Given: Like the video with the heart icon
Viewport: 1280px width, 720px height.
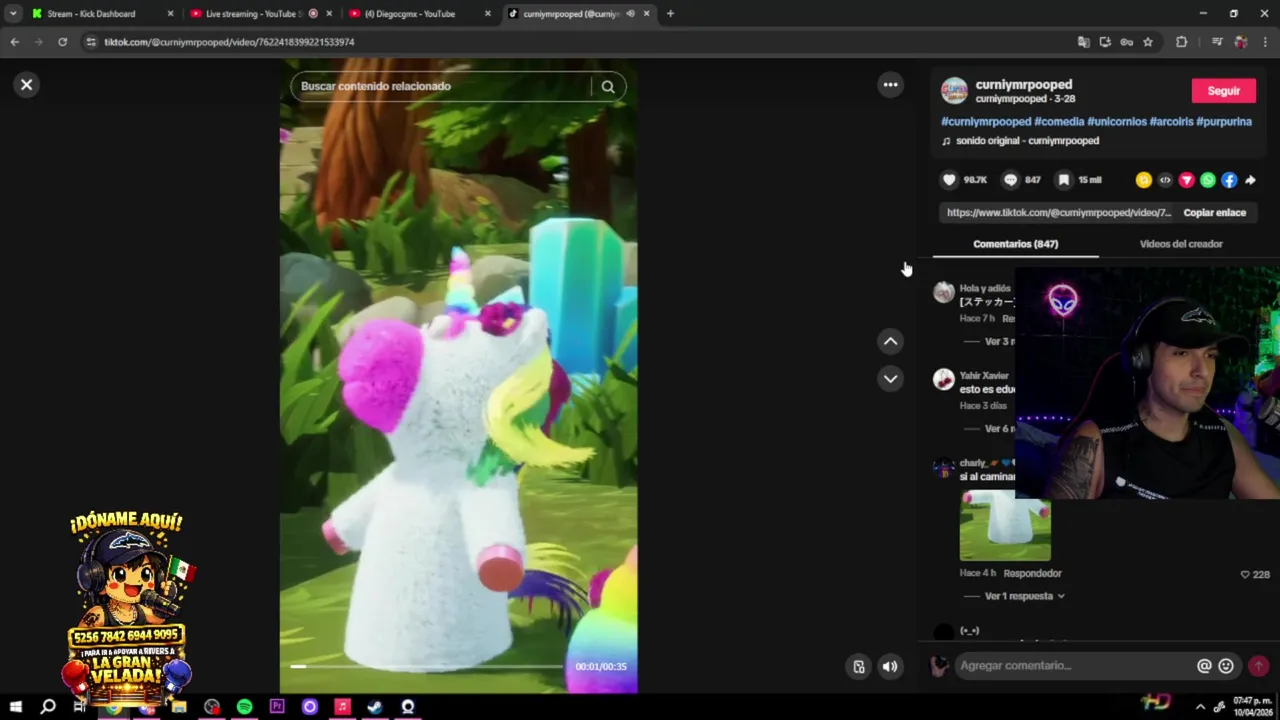Looking at the screenshot, I should (949, 180).
